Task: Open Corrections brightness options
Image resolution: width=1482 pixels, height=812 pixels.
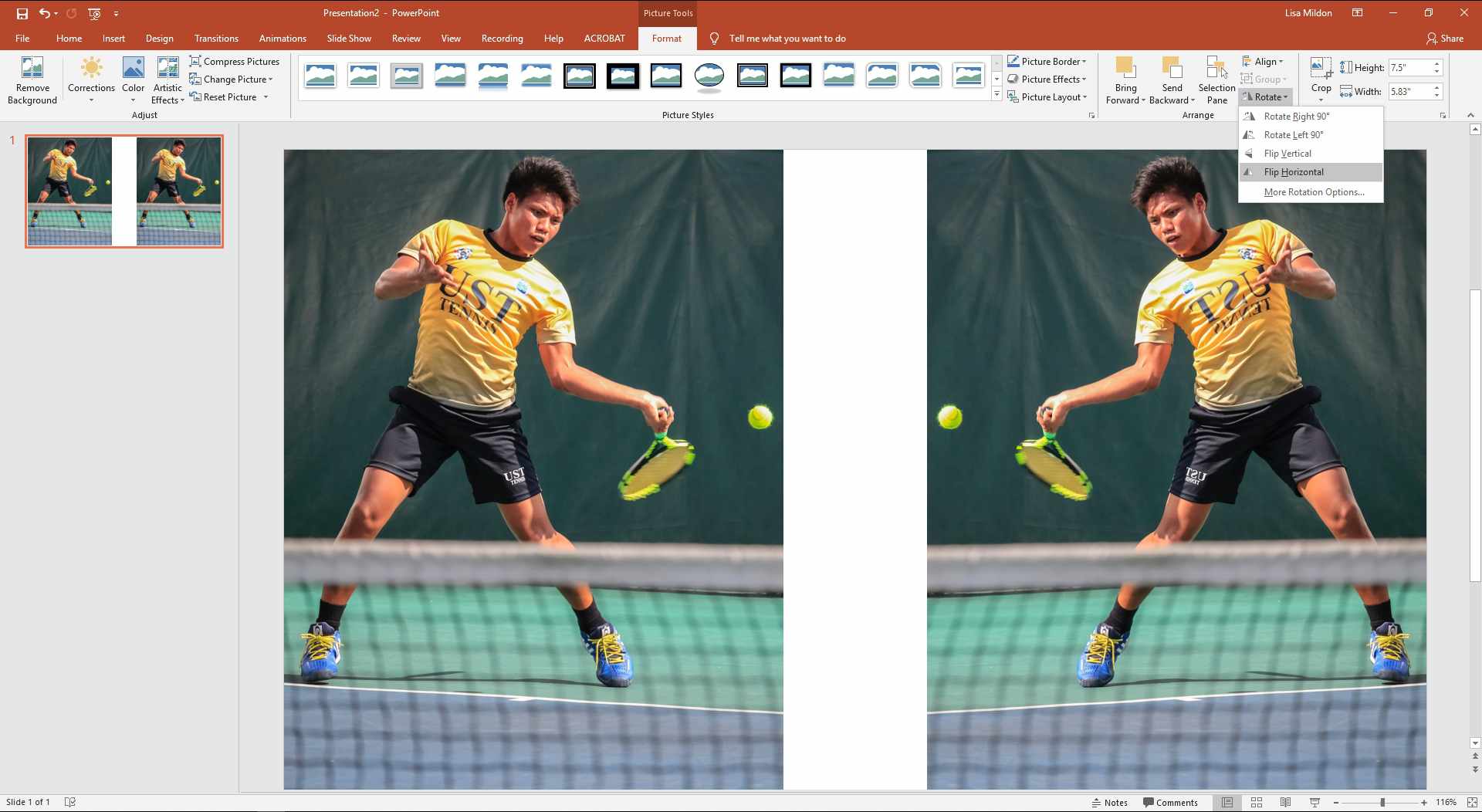Action: click(x=91, y=80)
